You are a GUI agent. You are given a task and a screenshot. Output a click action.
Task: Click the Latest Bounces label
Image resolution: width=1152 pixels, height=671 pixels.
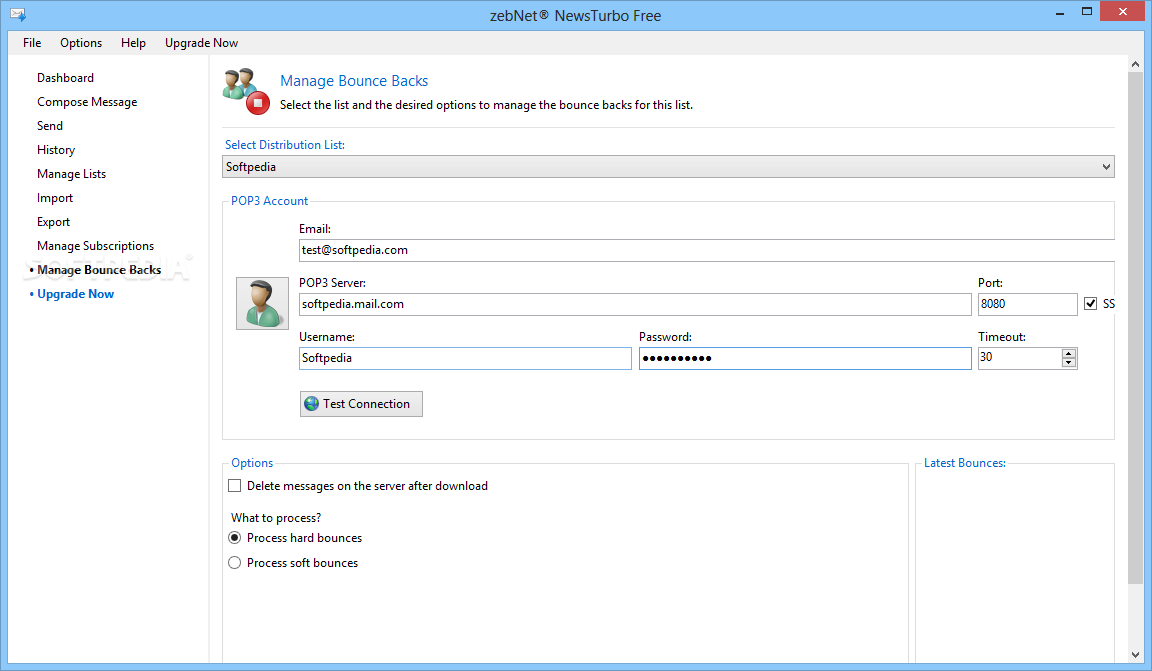click(965, 463)
